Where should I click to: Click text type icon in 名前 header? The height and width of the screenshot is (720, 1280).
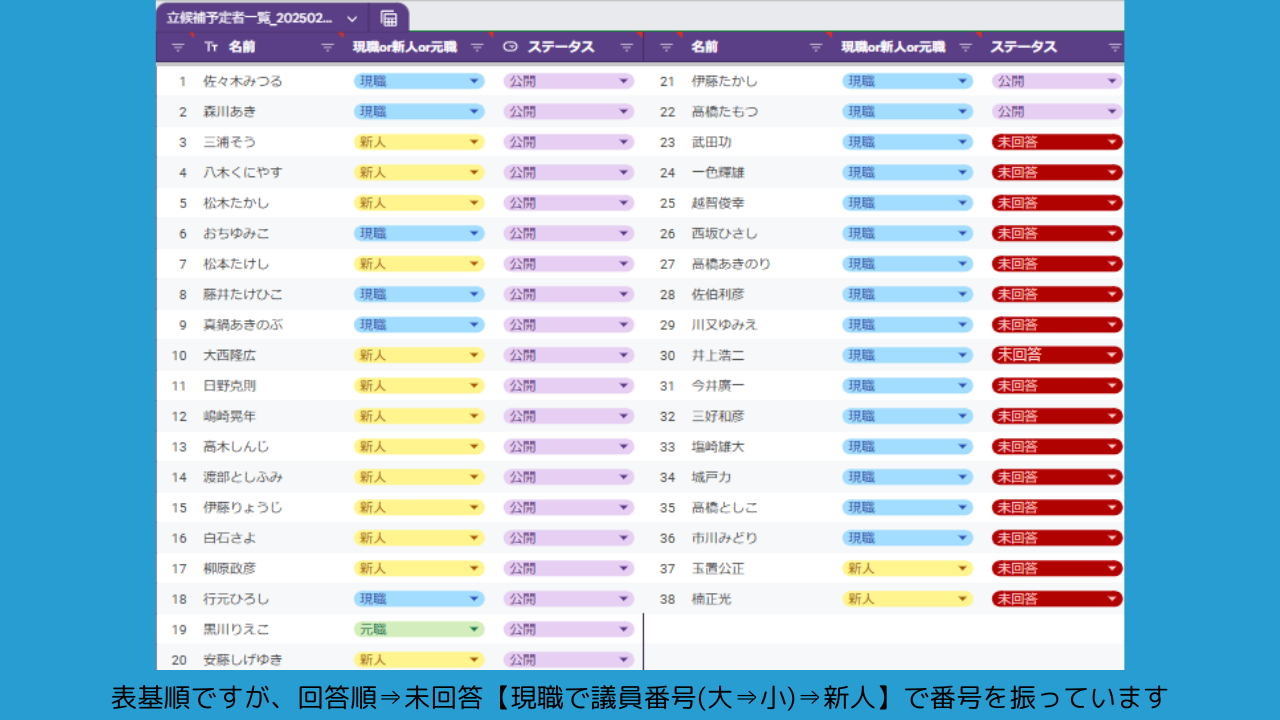click(x=210, y=47)
